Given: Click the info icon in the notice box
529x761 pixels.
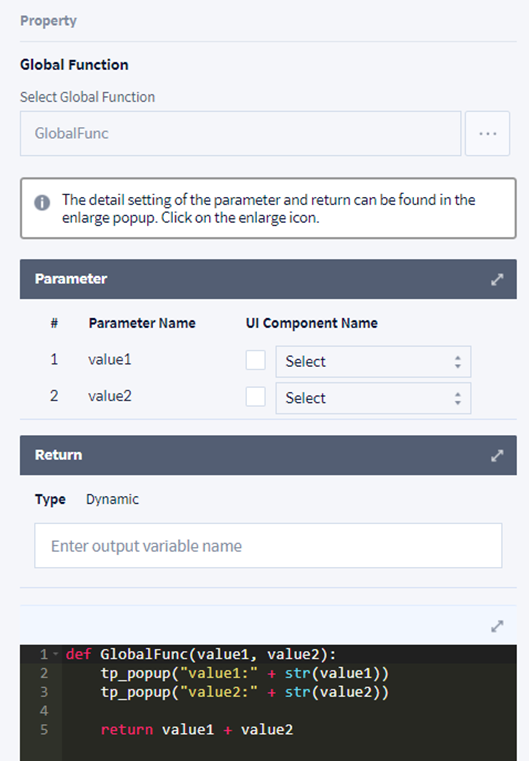Looking at the screenshot, I should click(42, 202).
